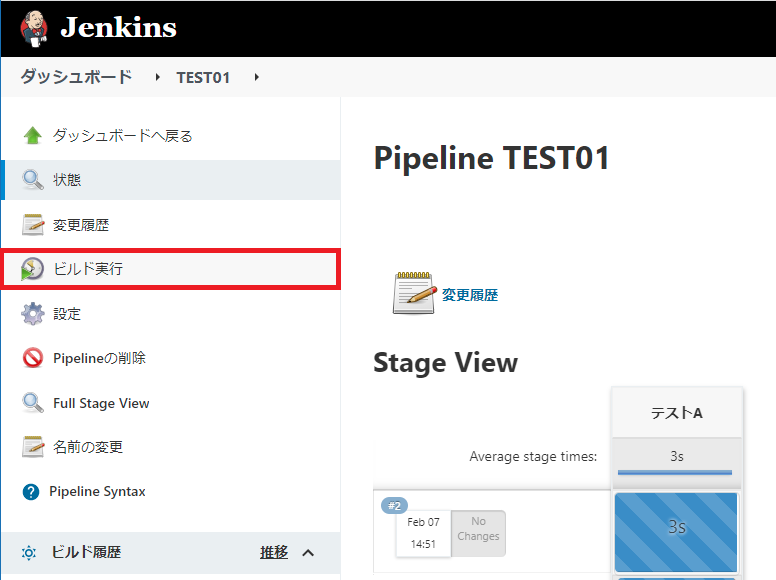
Task: Click the テストA stage header
Action: [677, 413]
